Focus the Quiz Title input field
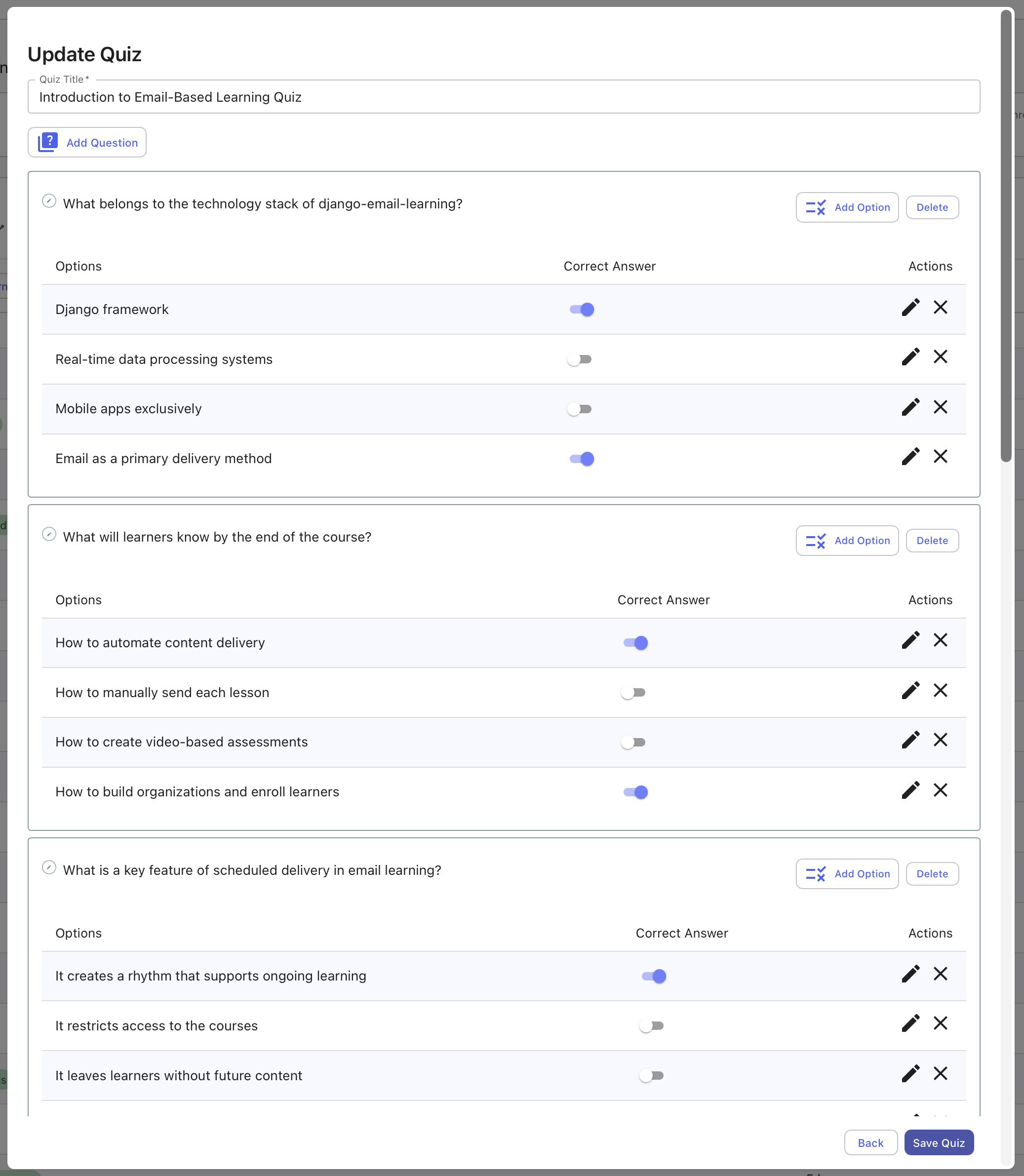This screenshot has height=1176, width=1024. [x=504, y=97]
